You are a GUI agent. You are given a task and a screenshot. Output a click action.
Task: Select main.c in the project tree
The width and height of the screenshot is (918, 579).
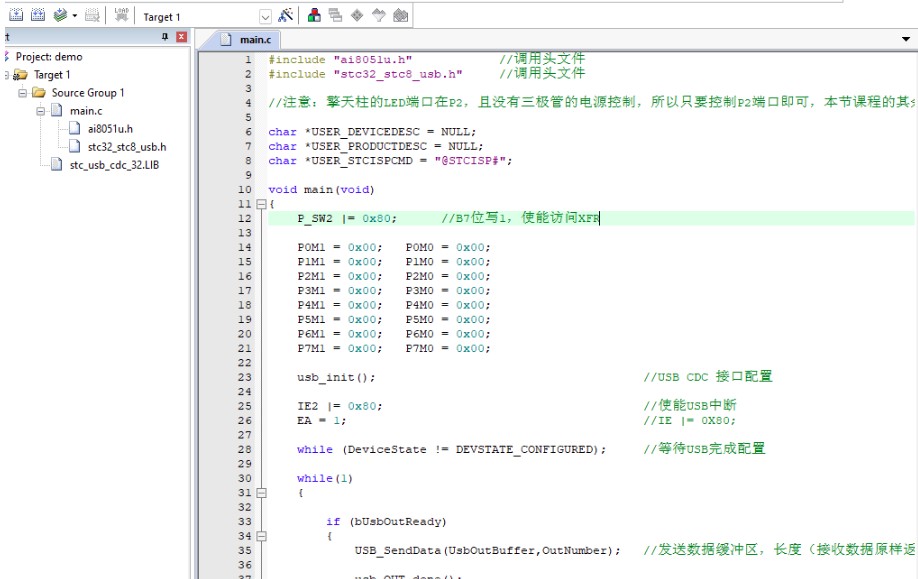pos(86,111)
